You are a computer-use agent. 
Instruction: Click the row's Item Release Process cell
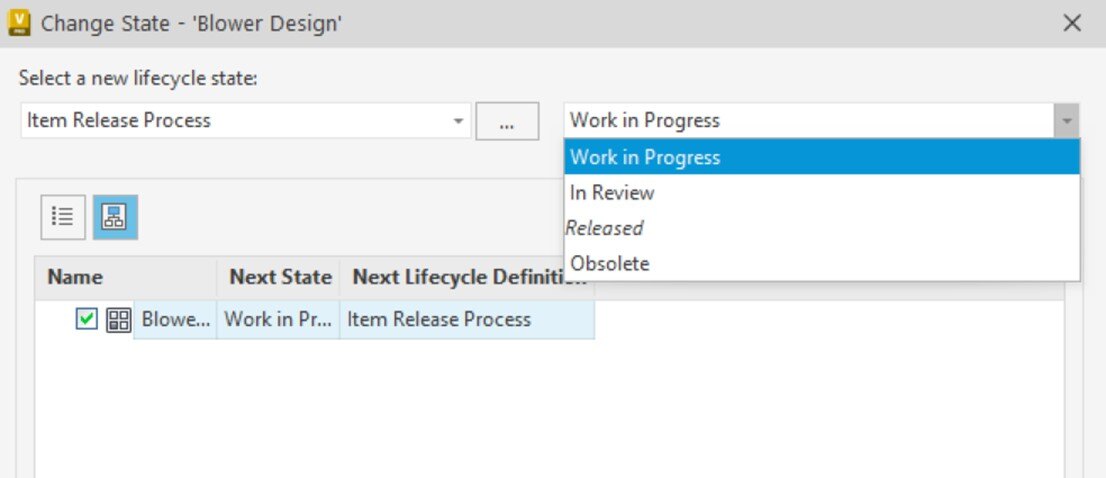[467, 319]
